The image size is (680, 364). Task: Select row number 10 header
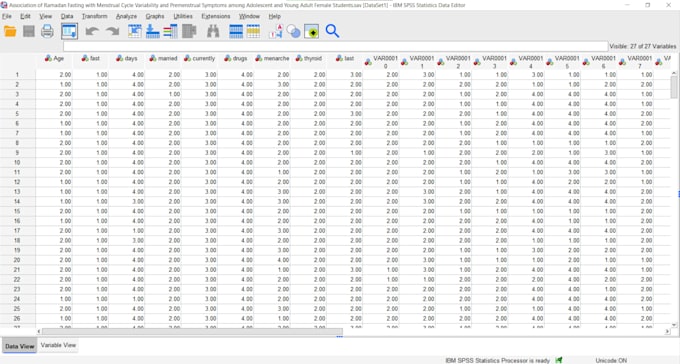pyautogui.click(x=17, y=163)
